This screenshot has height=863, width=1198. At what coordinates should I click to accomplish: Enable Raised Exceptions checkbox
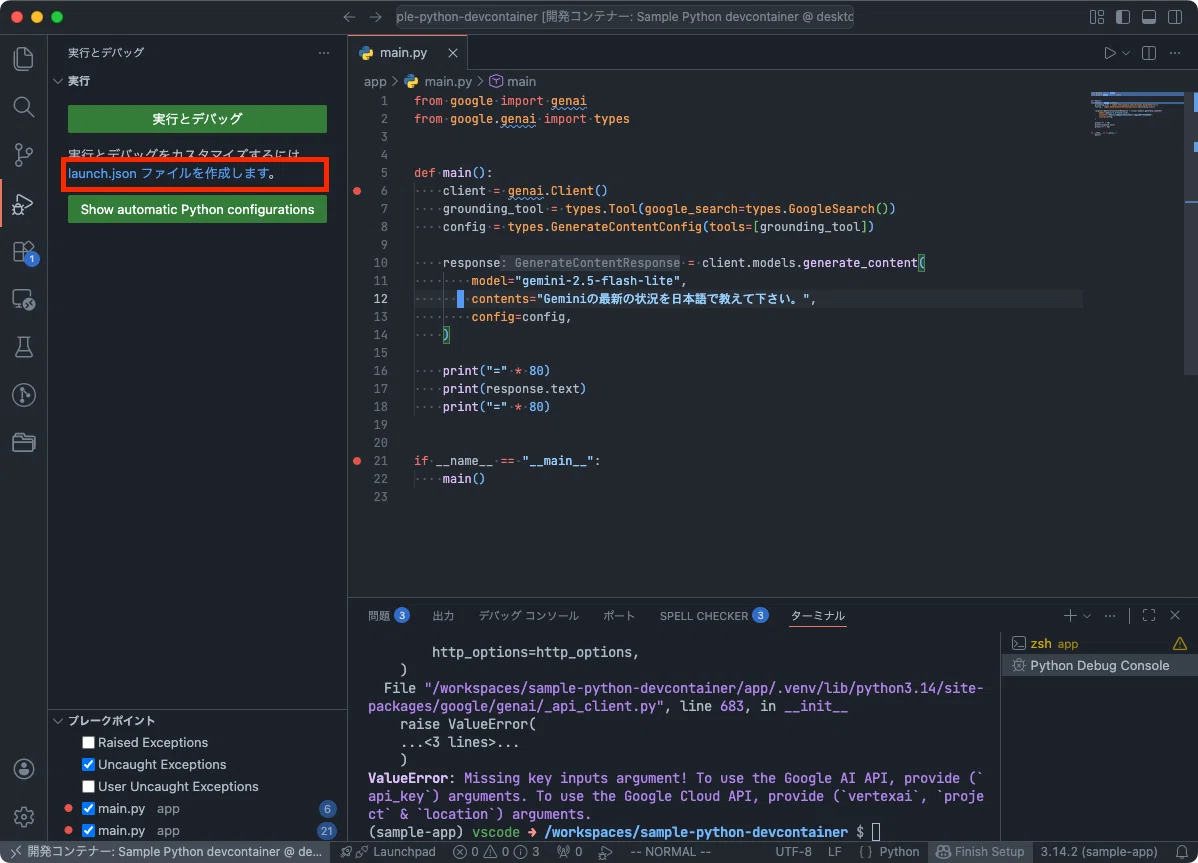coord(89,742)
